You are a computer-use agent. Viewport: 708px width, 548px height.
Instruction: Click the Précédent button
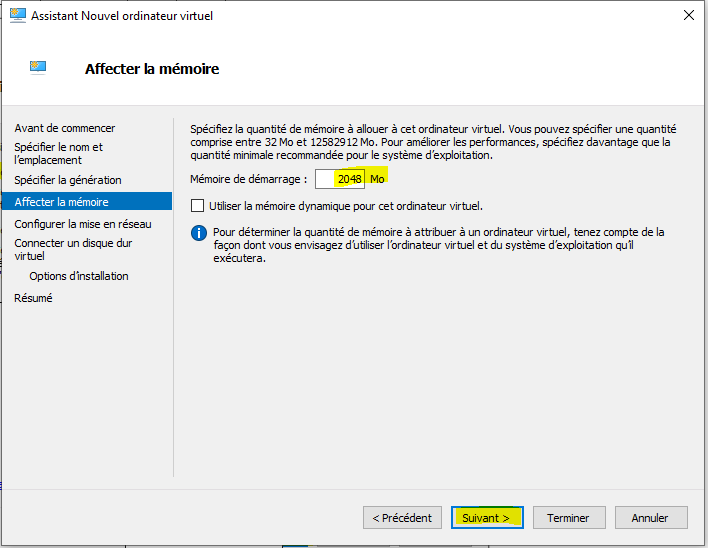(402, 517)
